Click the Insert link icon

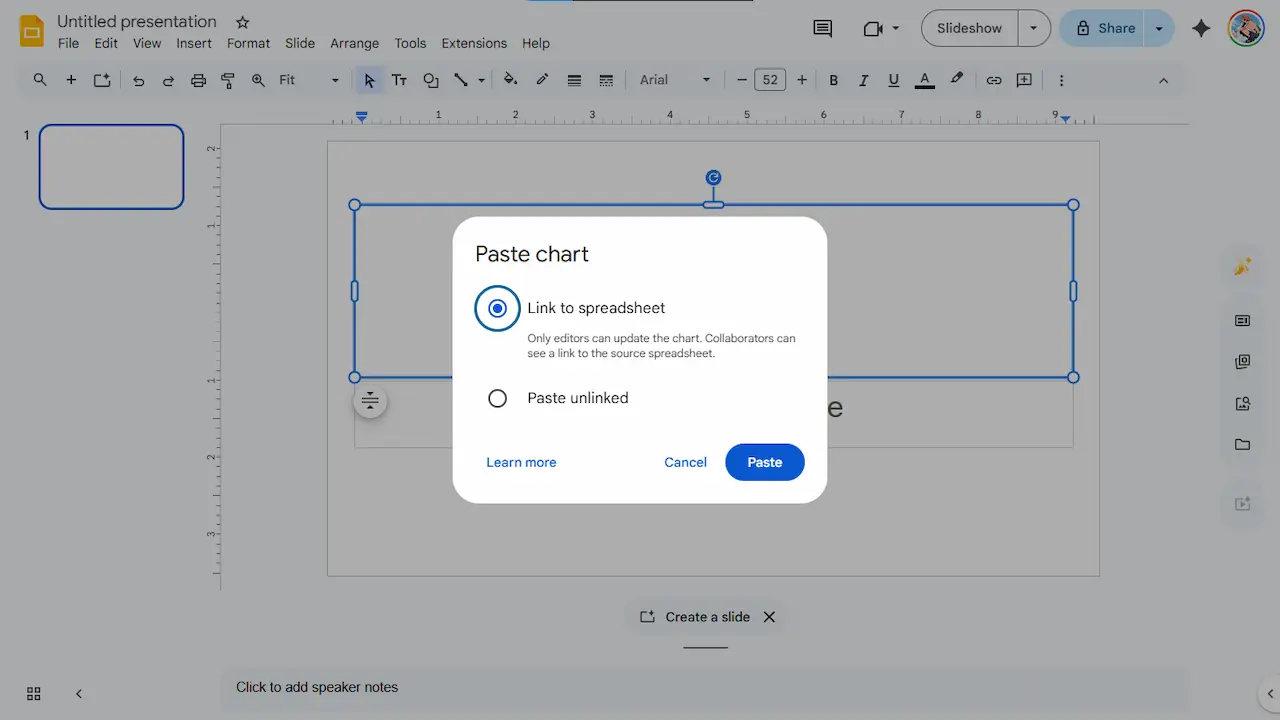pos(993,80)
